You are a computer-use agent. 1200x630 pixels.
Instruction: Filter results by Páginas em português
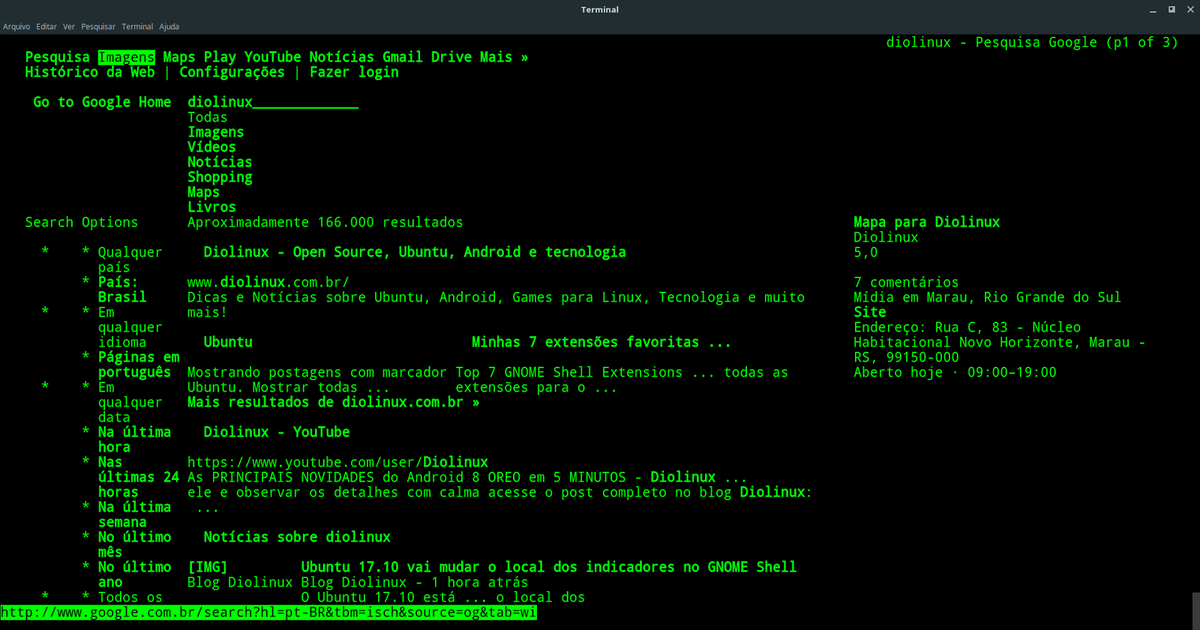tap(138, 364)
